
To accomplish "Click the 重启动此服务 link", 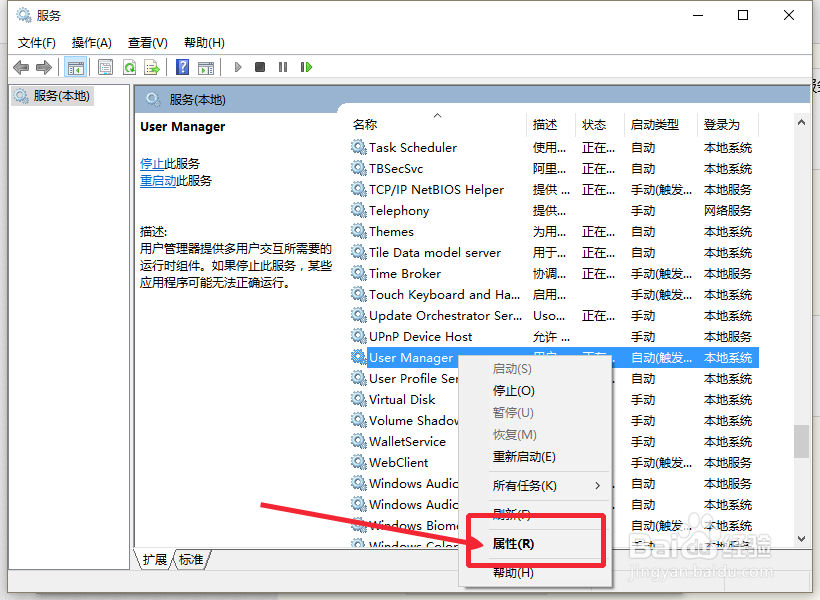I will [x=174, y=181].
